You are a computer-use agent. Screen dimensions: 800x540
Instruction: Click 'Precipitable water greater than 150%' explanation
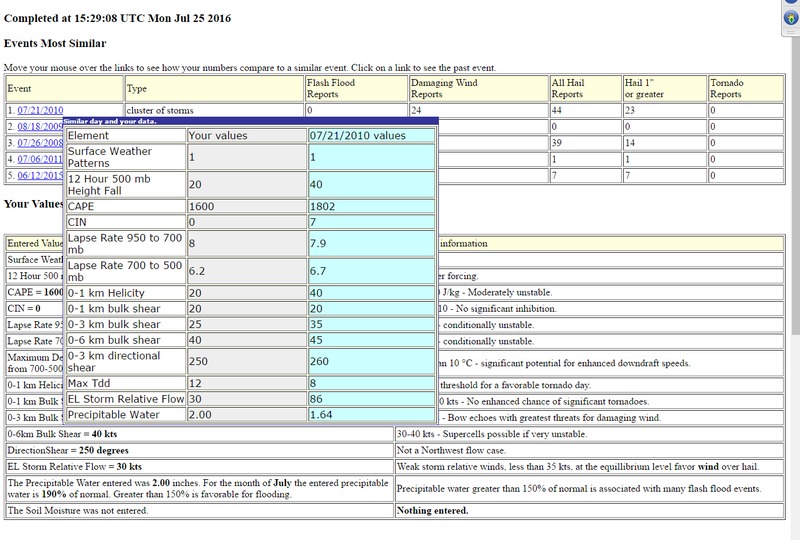pos(579,488)
